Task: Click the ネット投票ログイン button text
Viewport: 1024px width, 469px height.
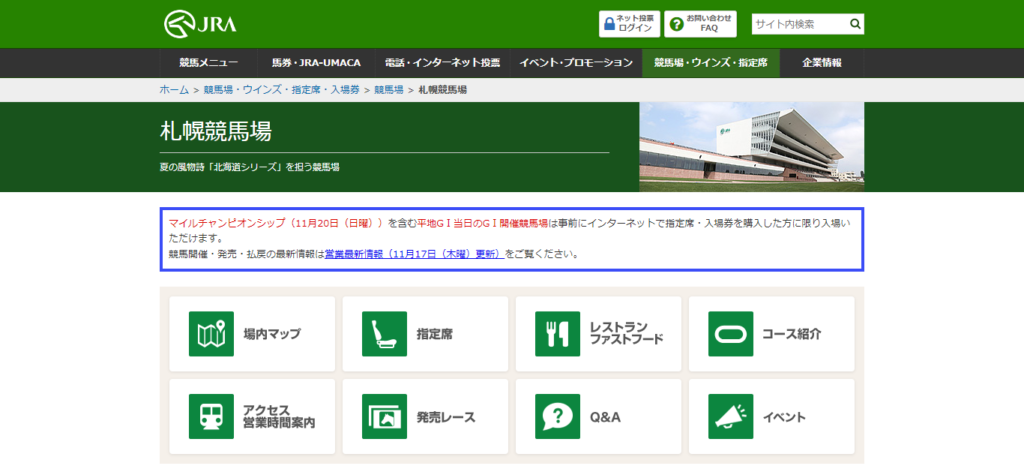Action: 635,24
